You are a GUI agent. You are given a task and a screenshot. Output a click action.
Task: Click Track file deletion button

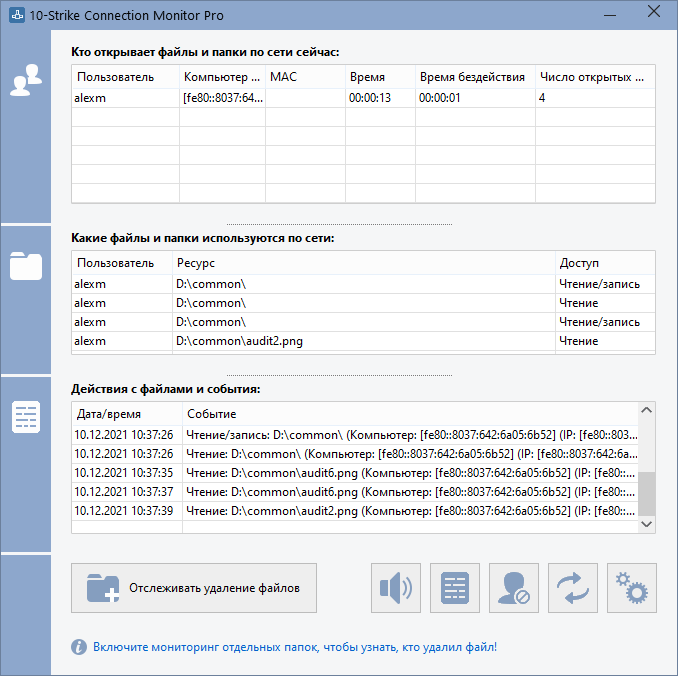[x=194, y=588]
